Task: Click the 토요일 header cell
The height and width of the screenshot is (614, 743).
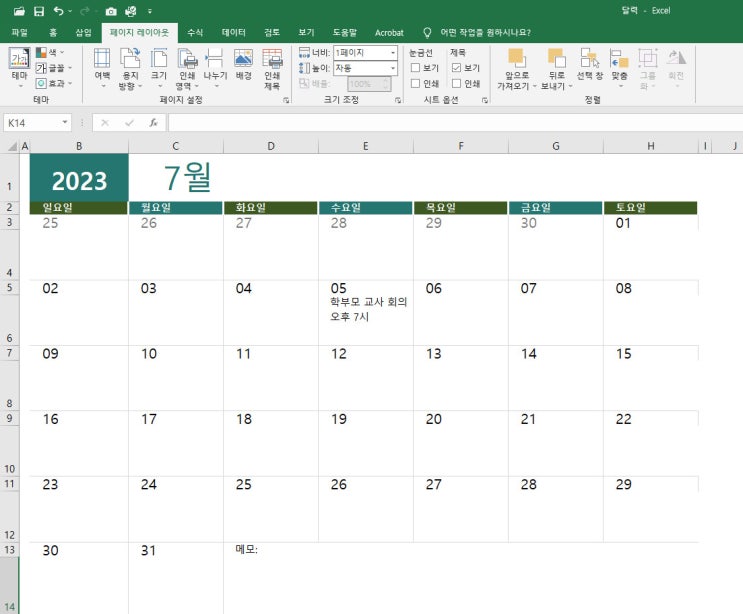Action: tap(650, 208)
